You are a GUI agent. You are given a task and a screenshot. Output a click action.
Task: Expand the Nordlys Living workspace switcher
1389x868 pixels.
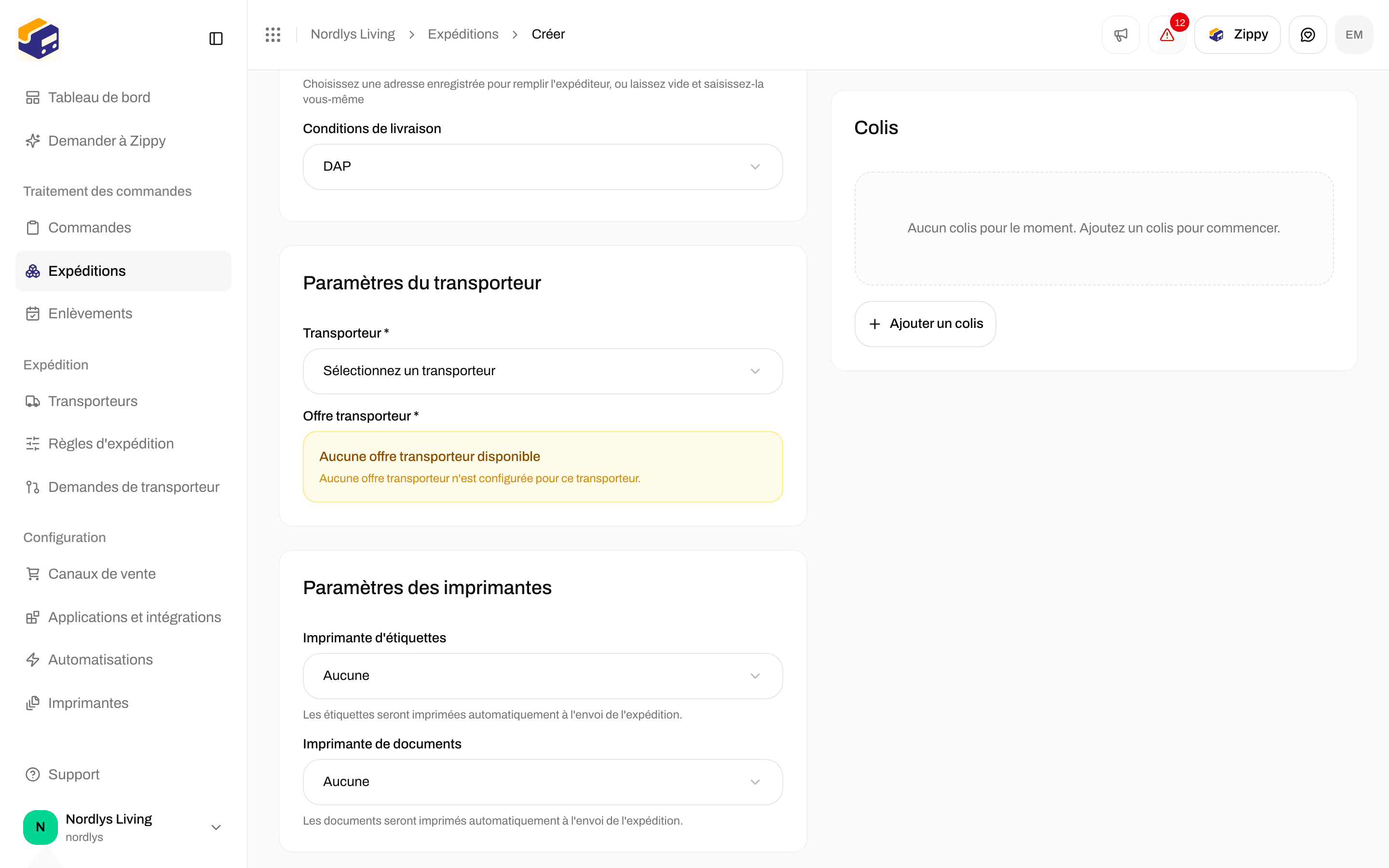coord(123,827)
